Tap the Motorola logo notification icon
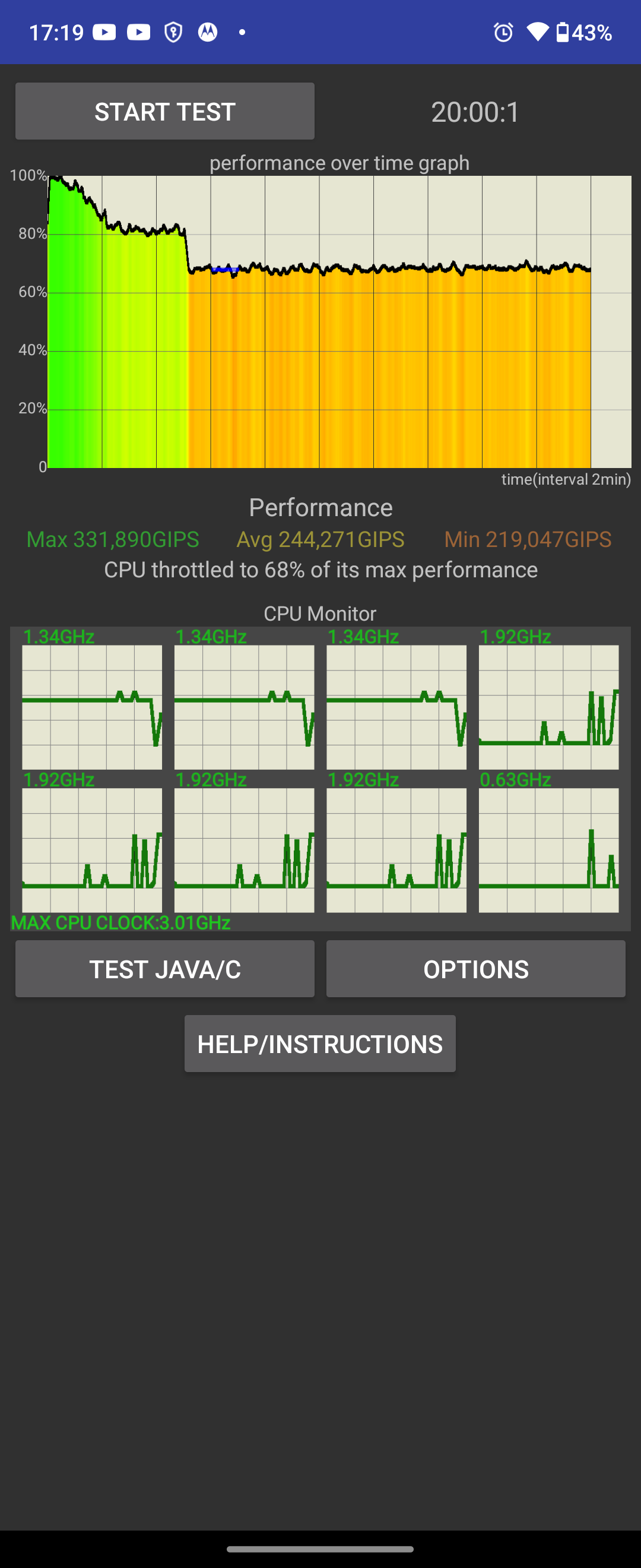Viewport: 641px width, 1568px height. tap(207, 32)
